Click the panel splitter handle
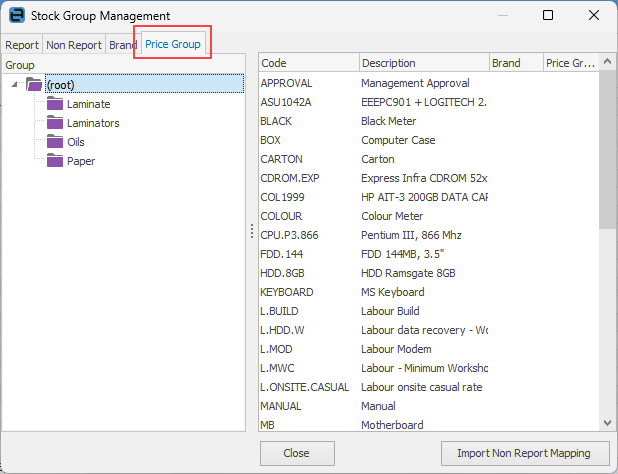Image resolution: width=618 pixels, height=474 pixels. (251, 231)
